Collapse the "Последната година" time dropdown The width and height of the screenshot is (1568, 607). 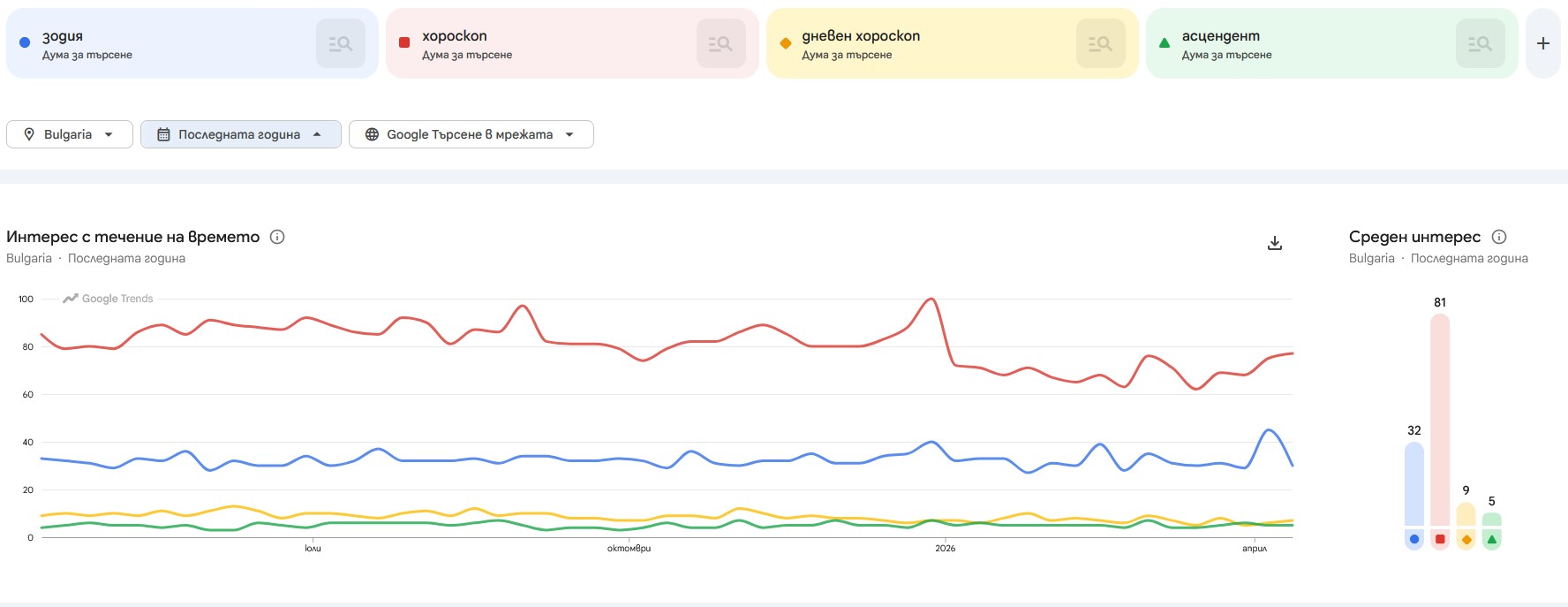point(240,134)
